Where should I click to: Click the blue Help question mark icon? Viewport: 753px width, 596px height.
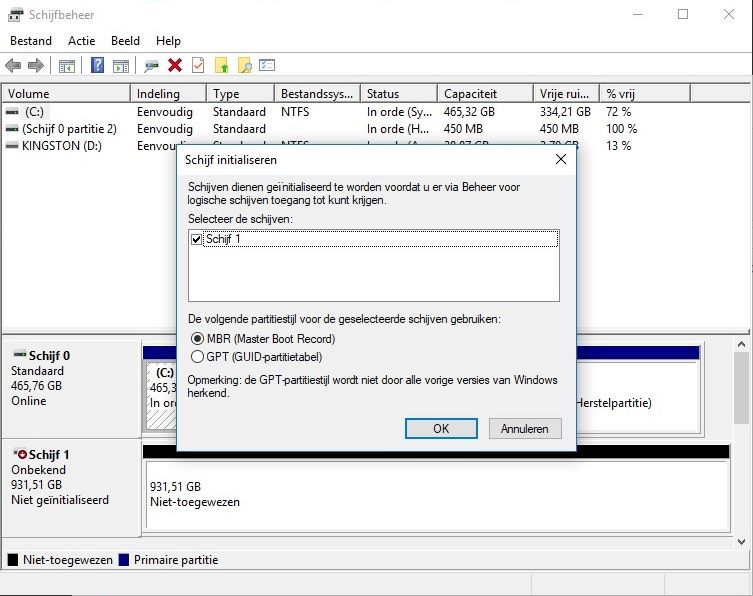(x=98, y=65)
